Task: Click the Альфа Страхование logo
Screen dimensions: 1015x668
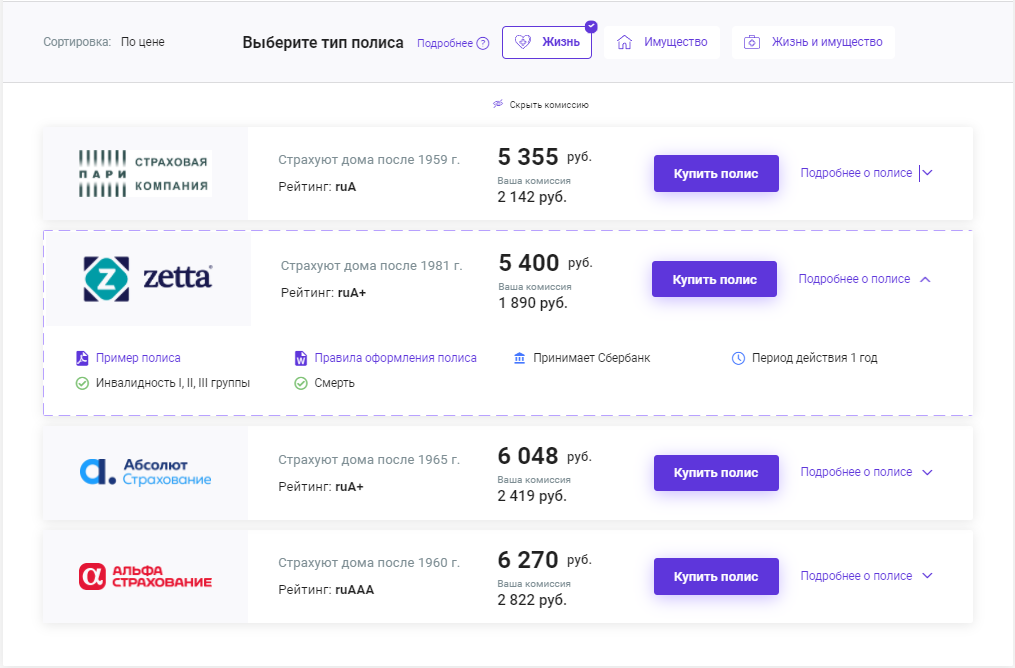Action: point(145,576)
